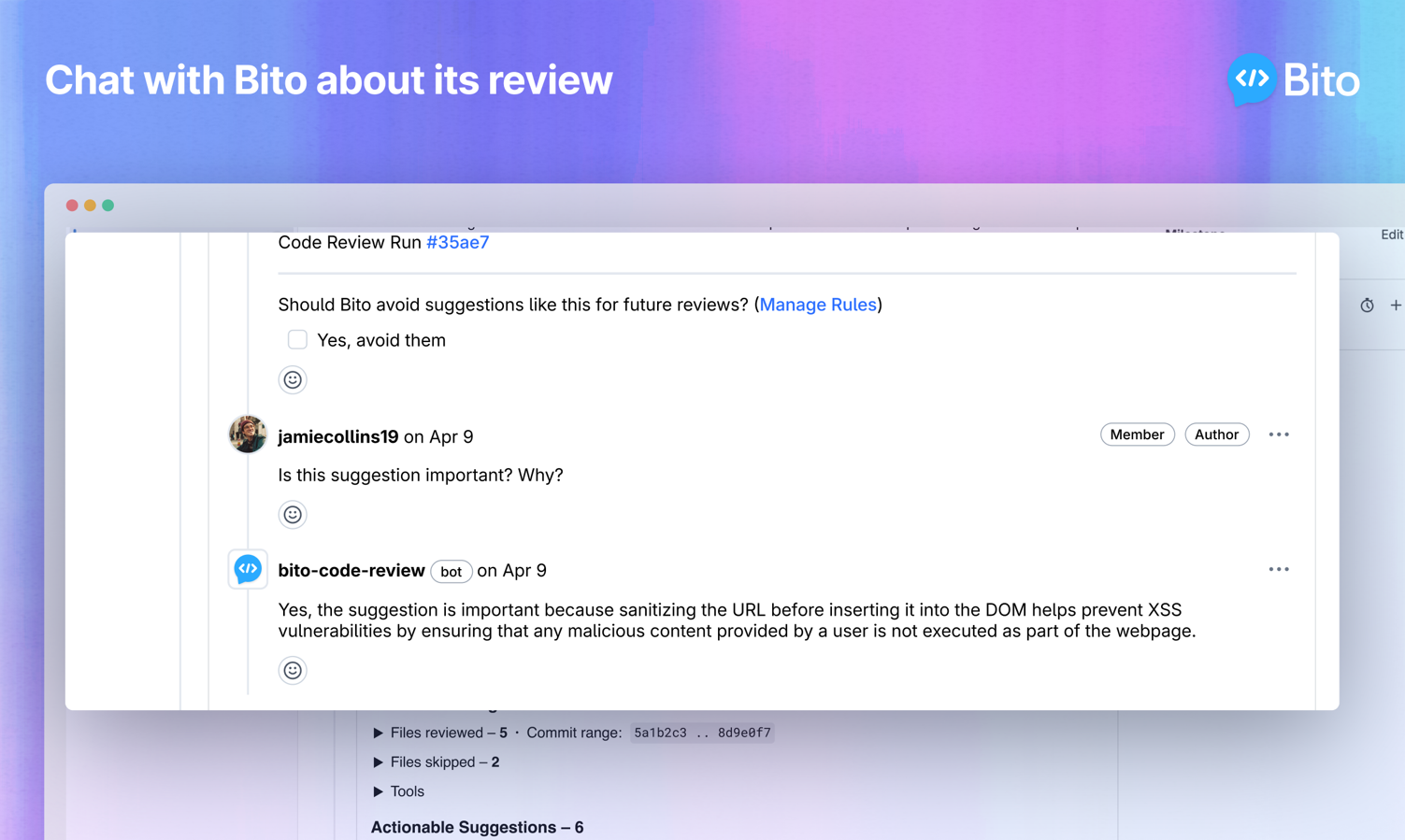The width and height of the screenshot is (1405, 840).
Task: Open the Manage Rules link
Action: [818, 305]
